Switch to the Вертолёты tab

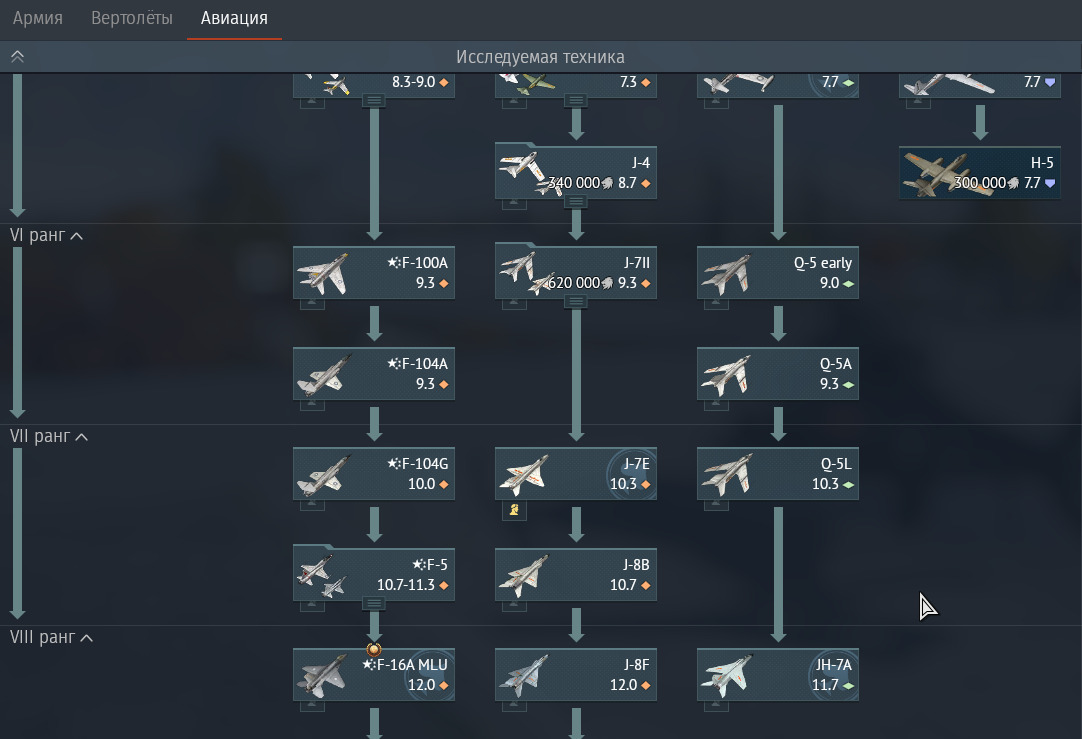(132, 18)
